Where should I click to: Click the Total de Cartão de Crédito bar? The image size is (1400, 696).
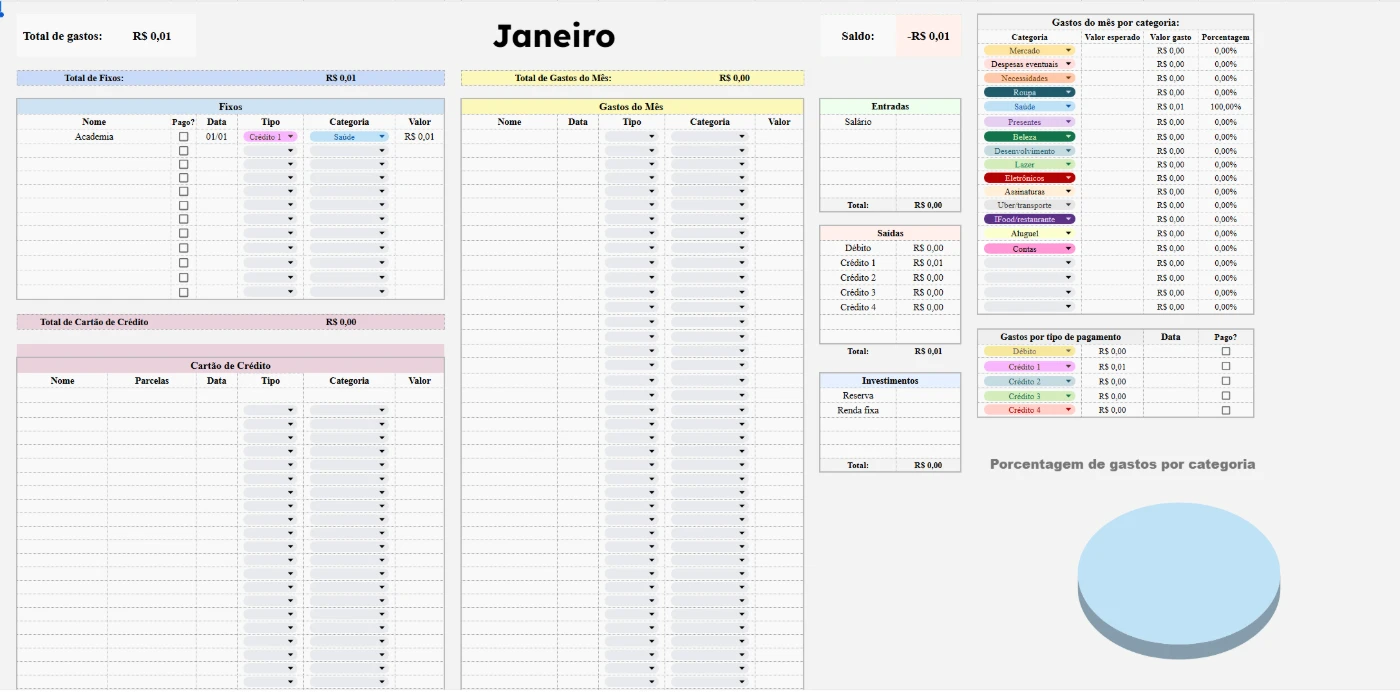[230, 322]
